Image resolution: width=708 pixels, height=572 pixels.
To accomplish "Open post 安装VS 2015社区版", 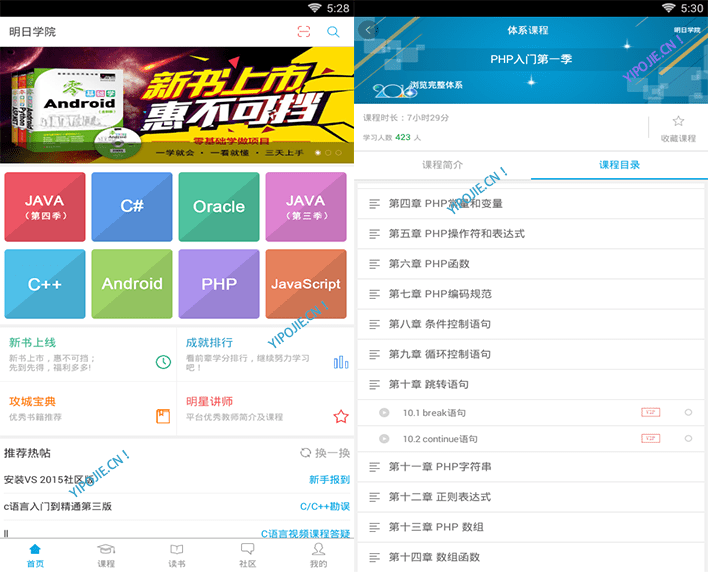I will (x=49, y=480).
